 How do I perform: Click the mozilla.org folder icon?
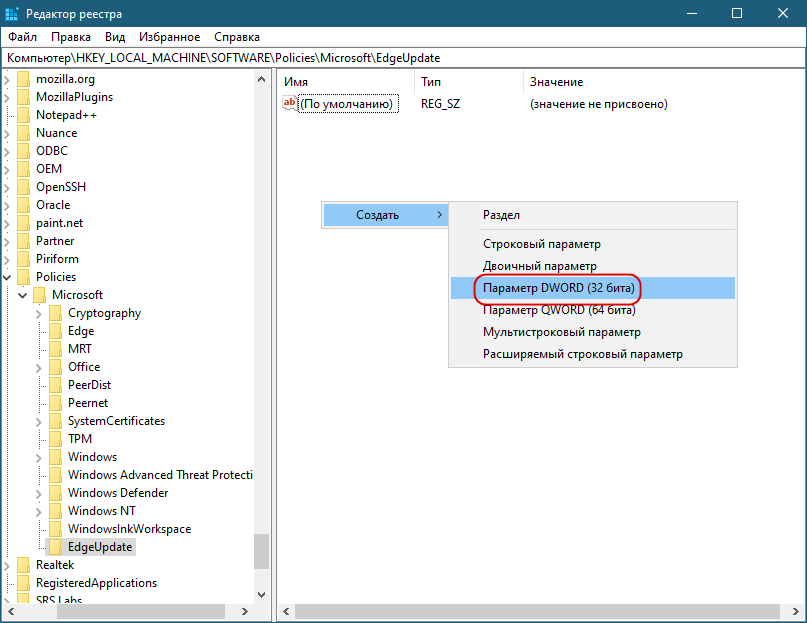coord(23,79)
